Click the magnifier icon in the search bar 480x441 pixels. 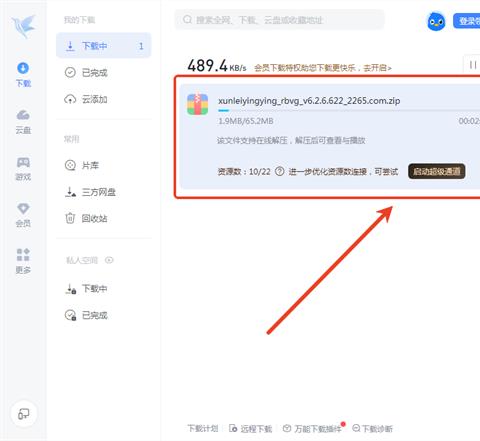187,19
